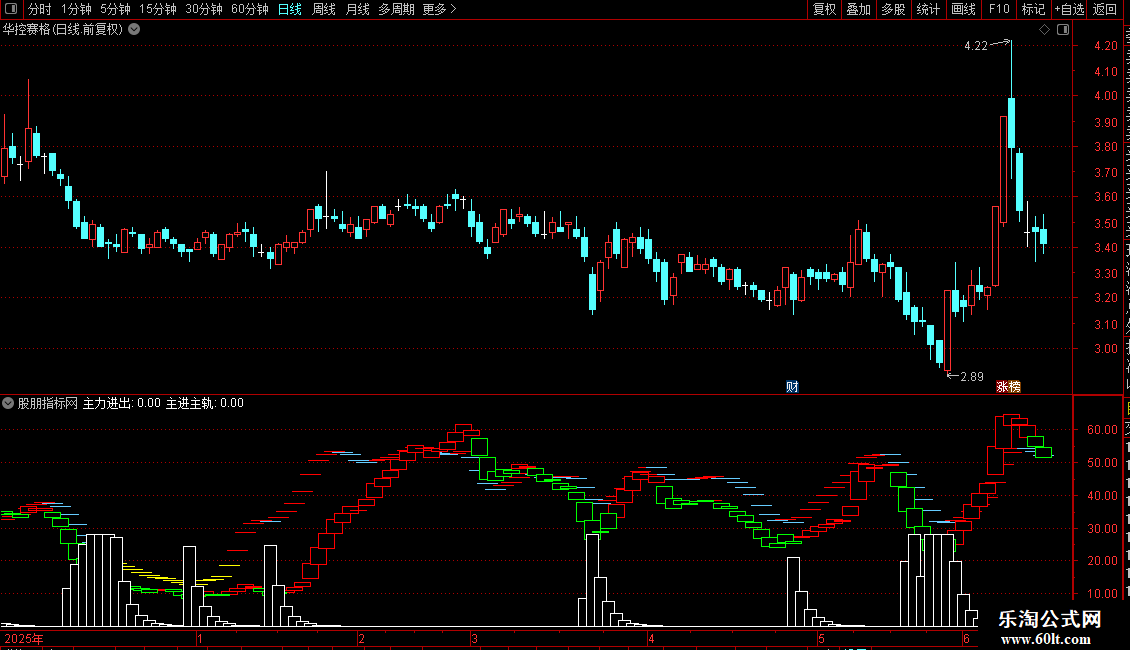1130x650 pixels.
Task: Click the 10.00 indicator axis label
Action: tap(1102, 594)
